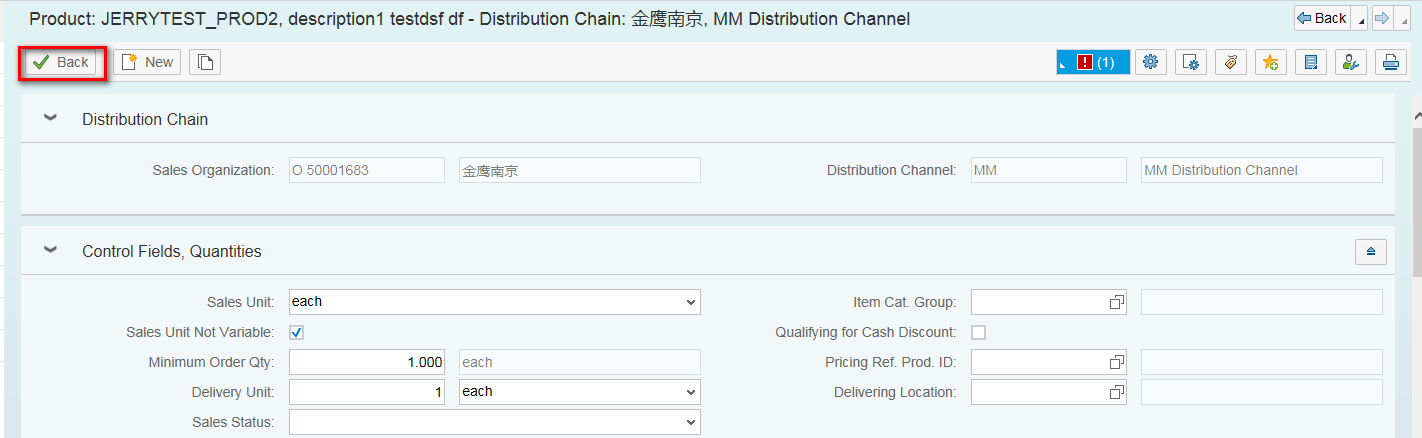
Task: Open value help for Item Cat. Group
Action: point(1117,302)
